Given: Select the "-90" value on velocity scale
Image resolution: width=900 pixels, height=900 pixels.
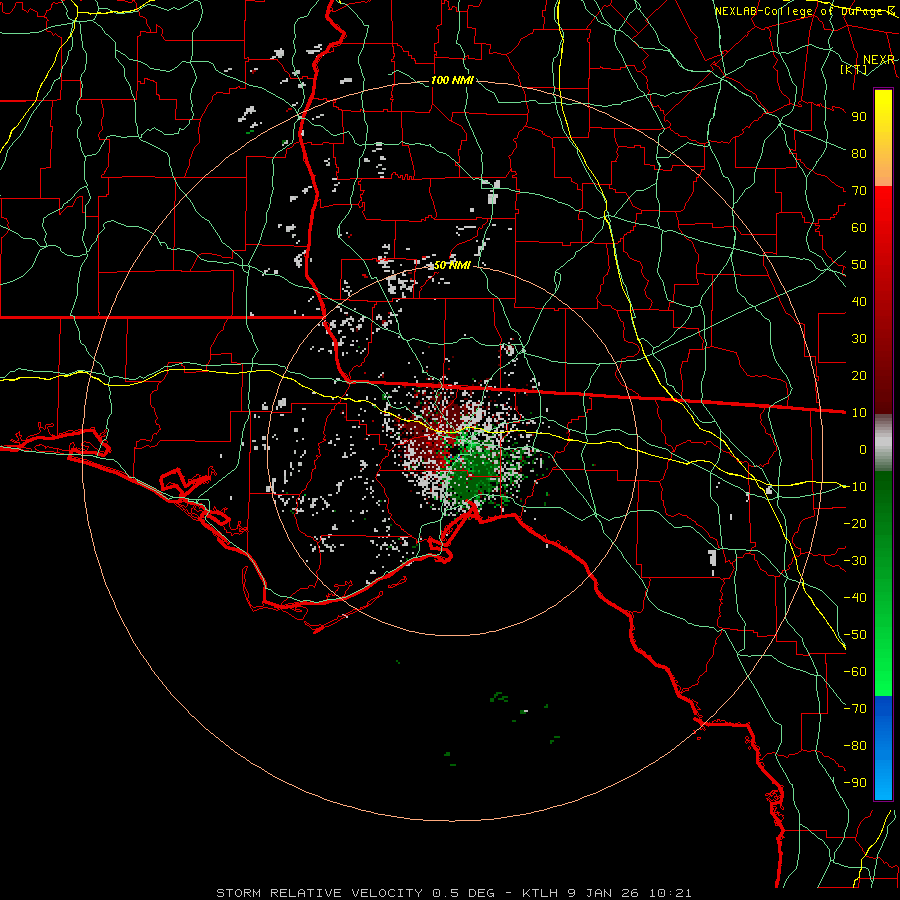Looking at the screenshot, I should pyautogui.click(x=855, y=783).
